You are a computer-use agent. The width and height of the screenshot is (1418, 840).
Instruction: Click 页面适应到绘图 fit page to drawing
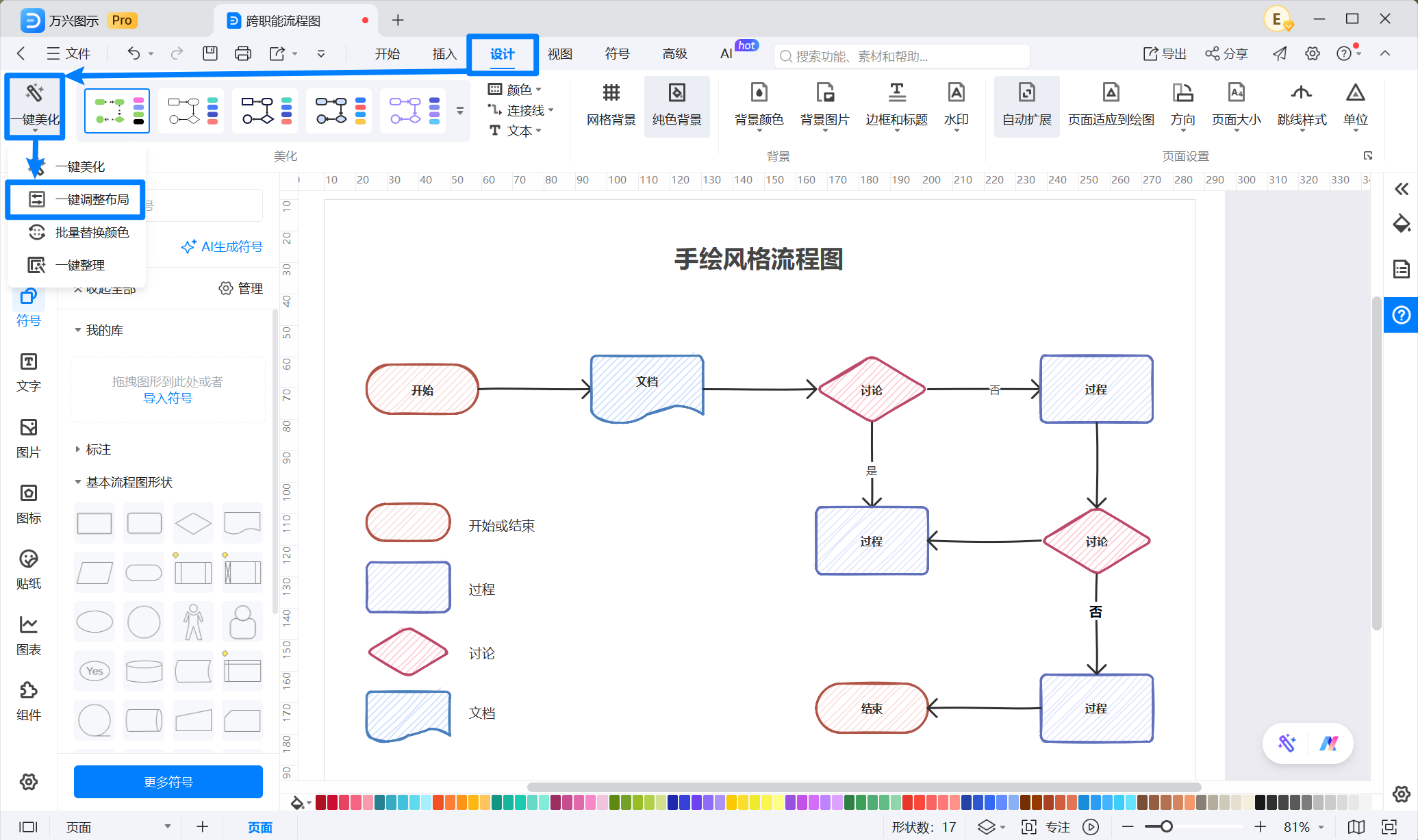1111,106
